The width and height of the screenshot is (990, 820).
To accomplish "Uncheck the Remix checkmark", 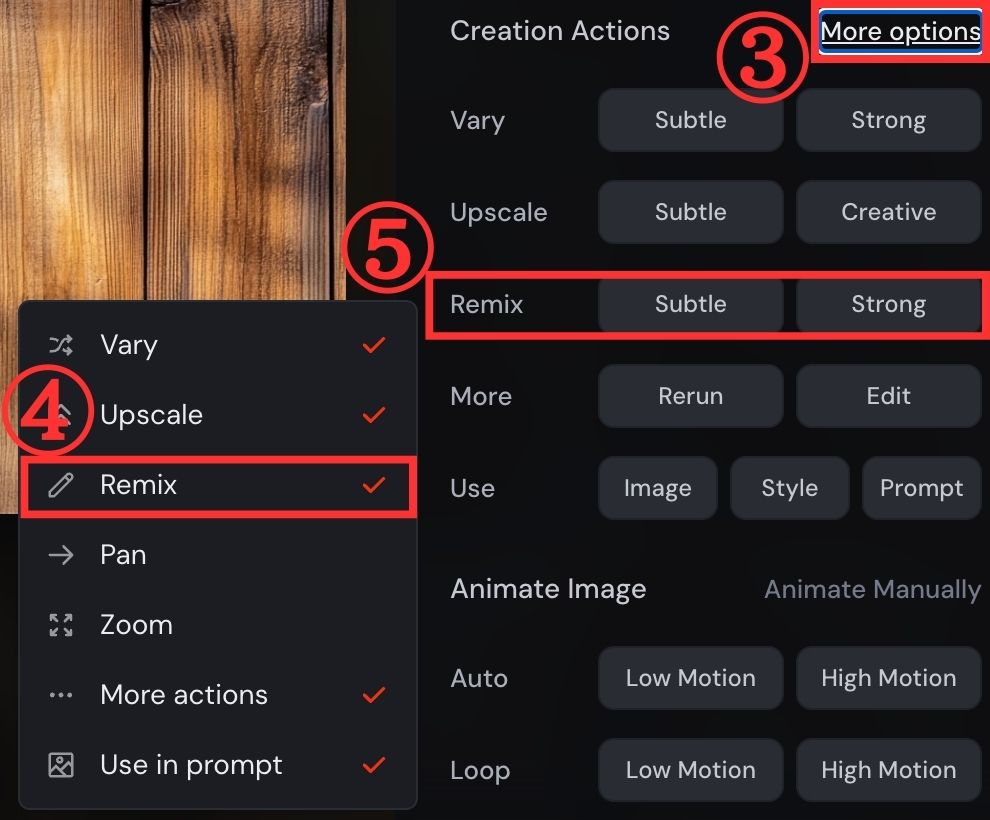I will tap(374, 485).
